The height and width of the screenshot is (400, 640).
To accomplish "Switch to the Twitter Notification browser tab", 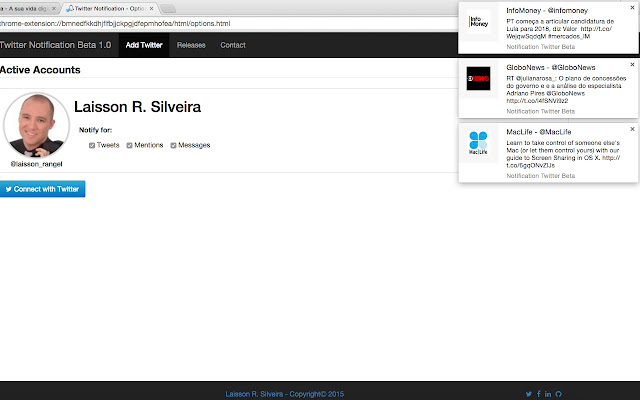I will point(109,8).
